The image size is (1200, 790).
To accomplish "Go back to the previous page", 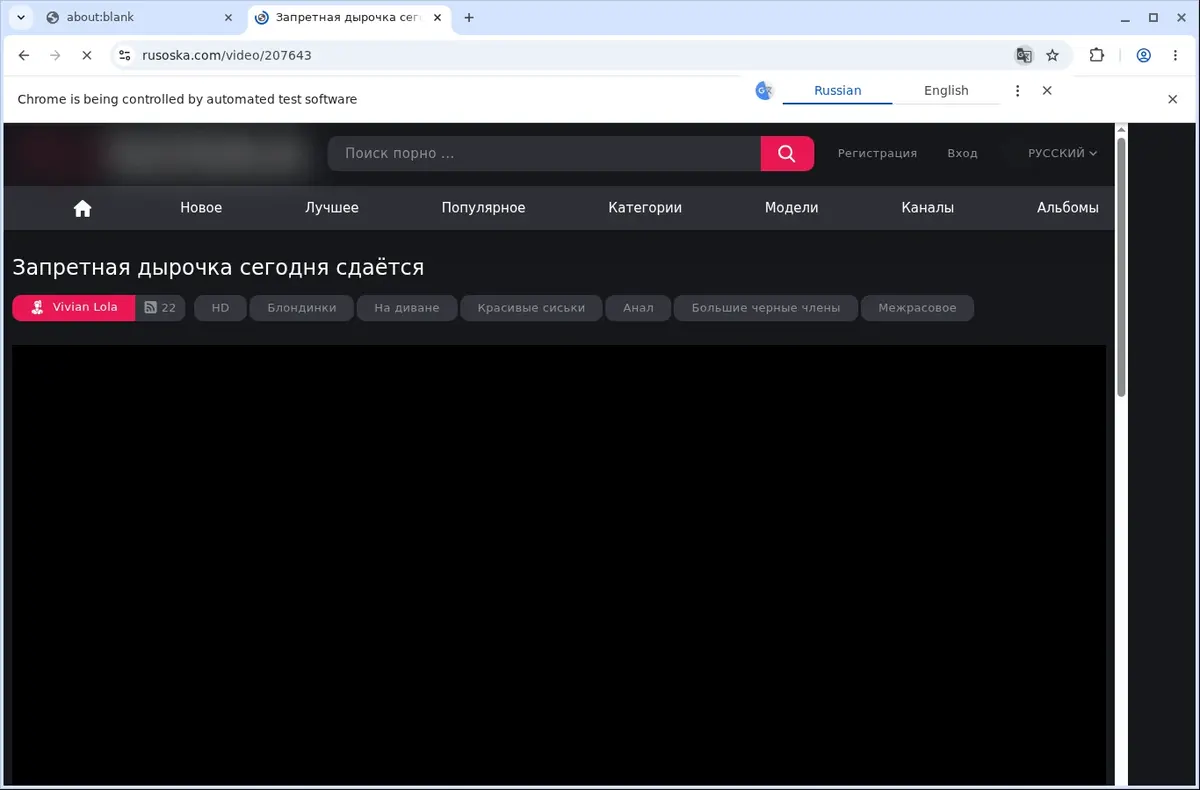I will point(24,56).
